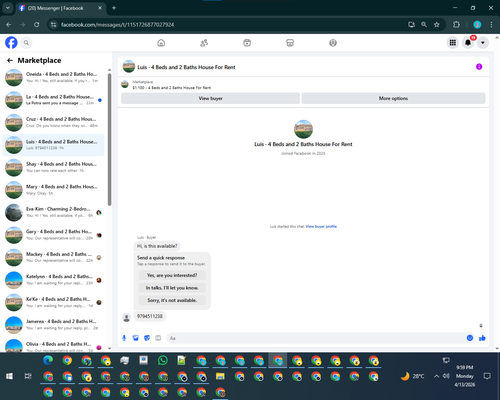Send a thumbs-up like
Viewport: 500px width, 400px height.
[482, 338]
